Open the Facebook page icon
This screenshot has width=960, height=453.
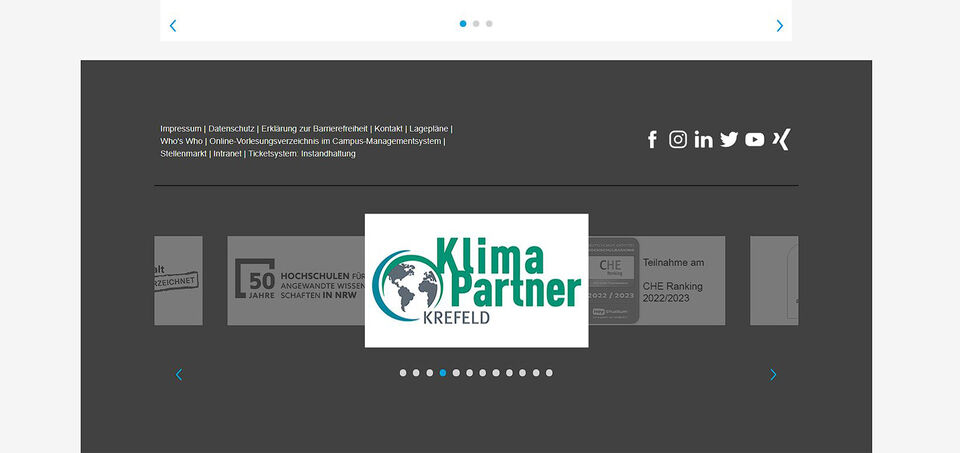tap(652, 140)
